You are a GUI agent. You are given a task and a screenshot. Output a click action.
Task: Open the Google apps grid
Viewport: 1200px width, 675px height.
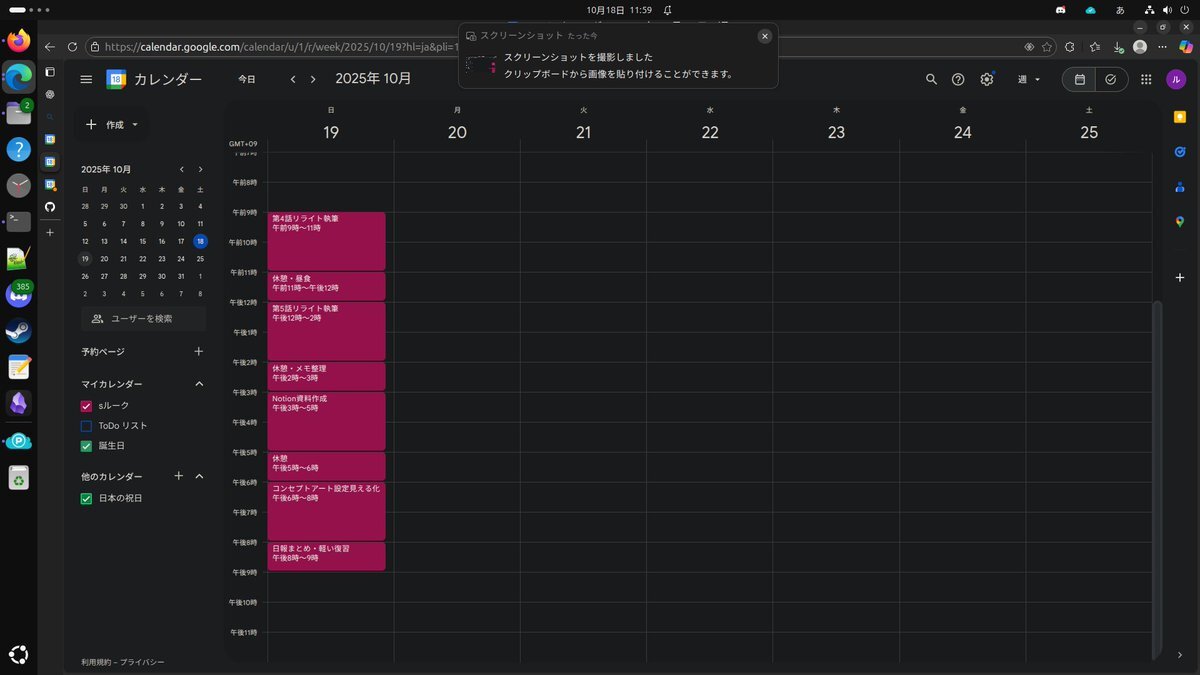[x=1146, y=79]
